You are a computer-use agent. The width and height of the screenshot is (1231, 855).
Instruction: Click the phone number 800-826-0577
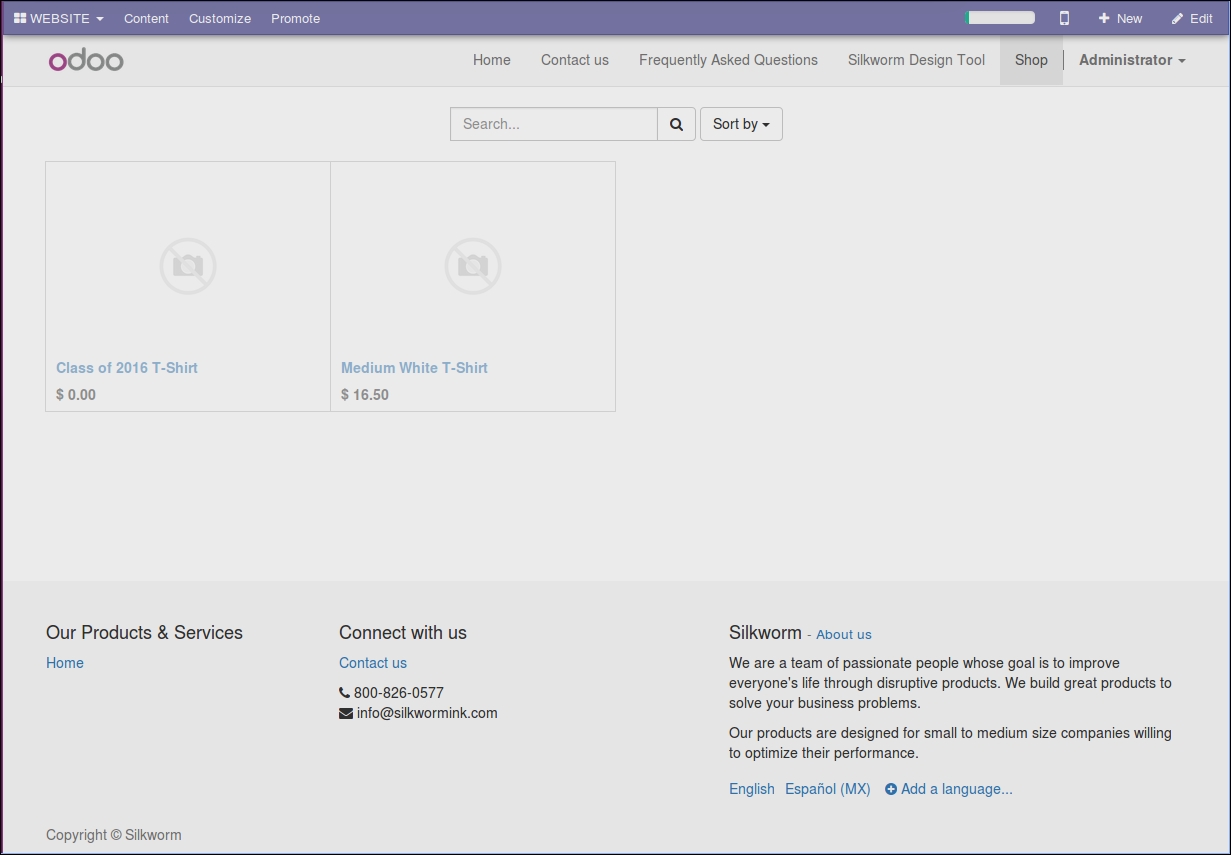click(x=399, y=693)
